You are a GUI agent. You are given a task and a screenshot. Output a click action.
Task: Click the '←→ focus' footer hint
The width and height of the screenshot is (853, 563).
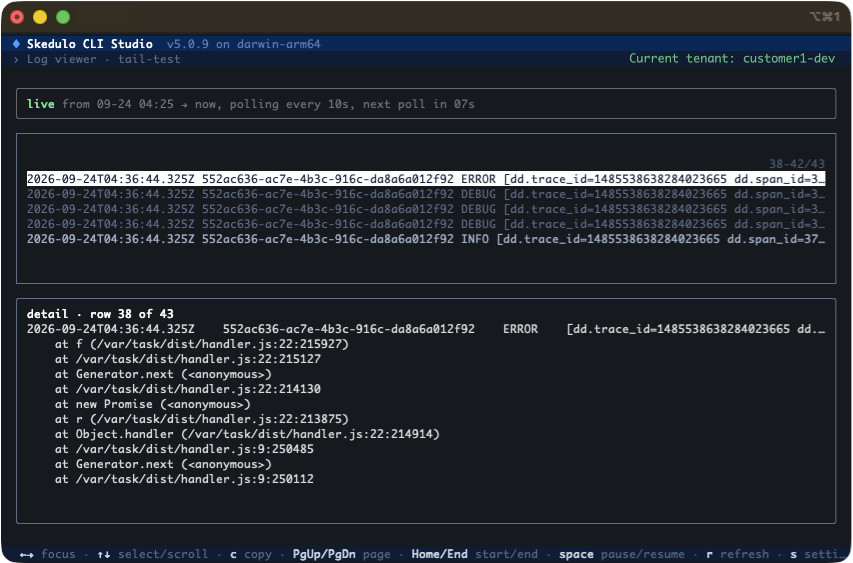47,554
